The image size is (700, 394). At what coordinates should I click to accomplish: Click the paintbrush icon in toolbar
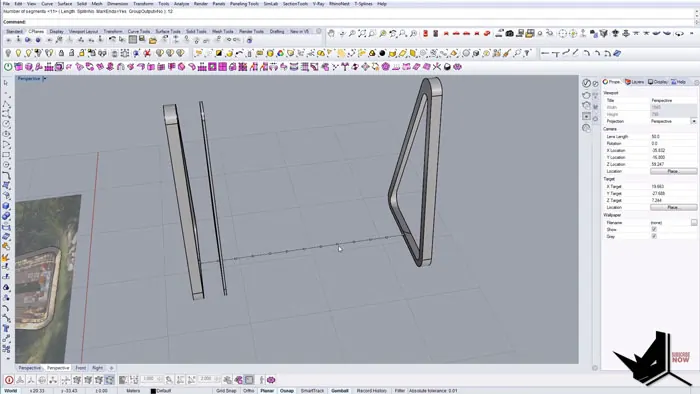[x=507, y=54]
